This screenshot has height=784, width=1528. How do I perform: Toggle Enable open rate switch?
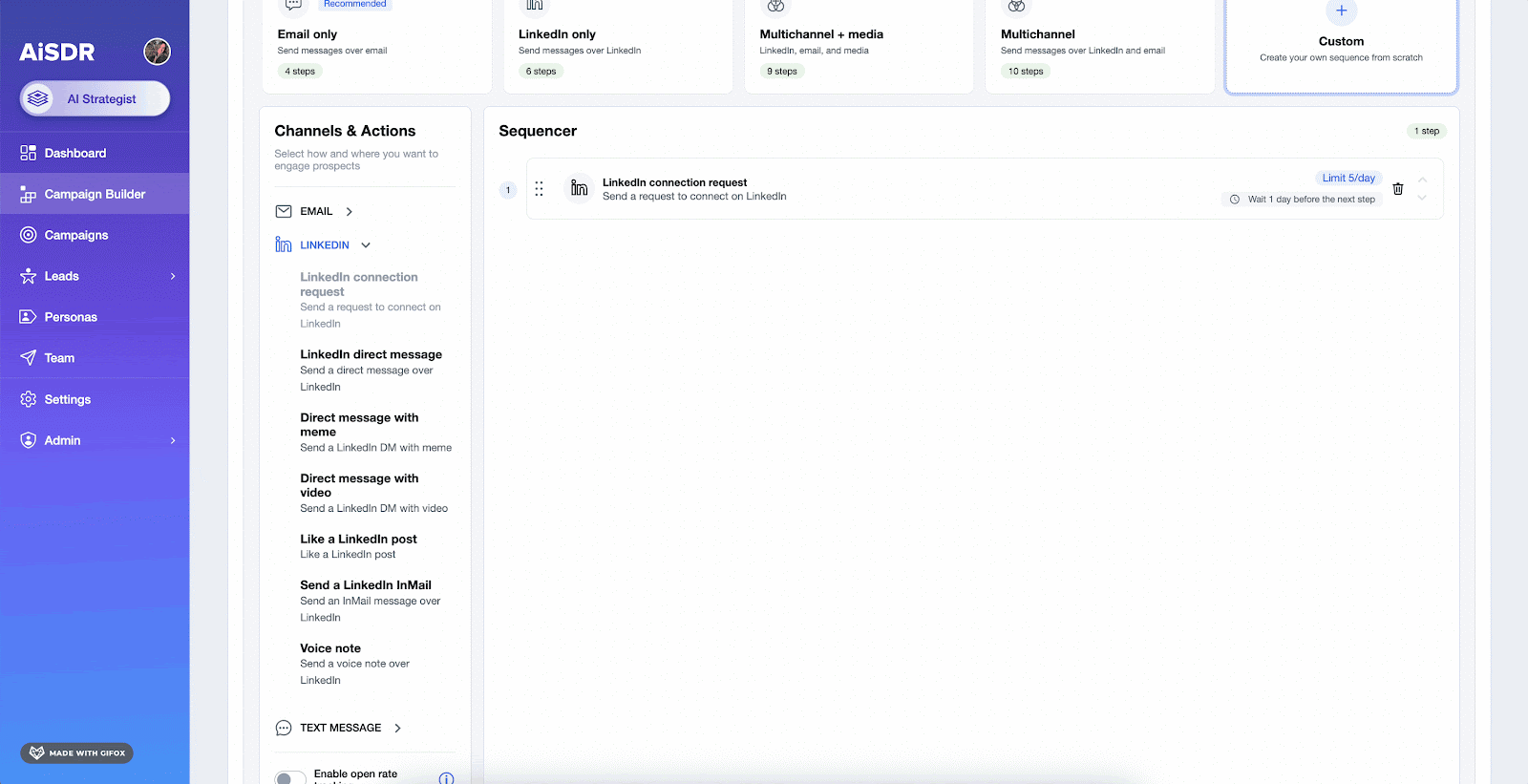click(290, 777)
